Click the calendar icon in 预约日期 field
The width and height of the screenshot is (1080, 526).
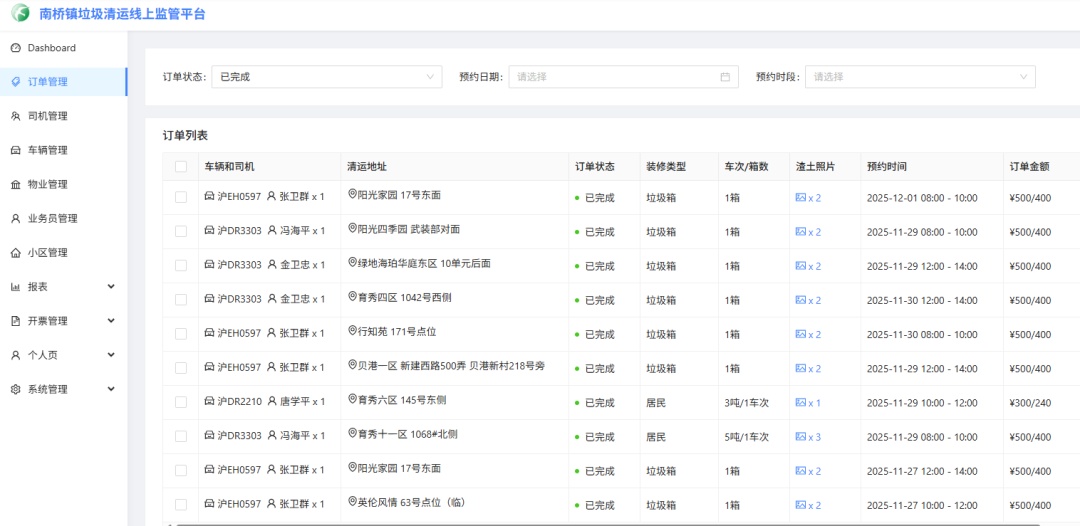[x=725, y=77]
